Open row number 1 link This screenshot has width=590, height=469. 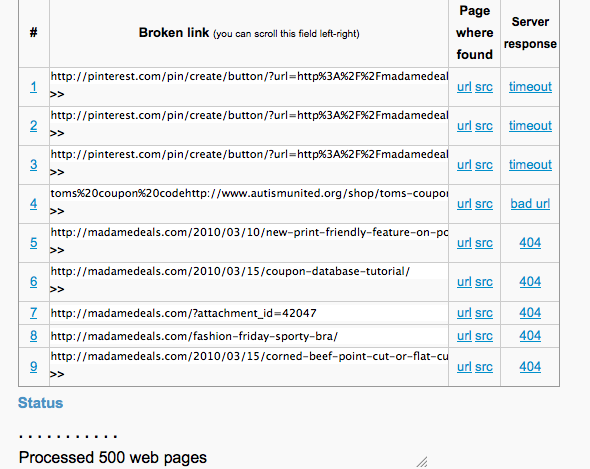(33, 87)
